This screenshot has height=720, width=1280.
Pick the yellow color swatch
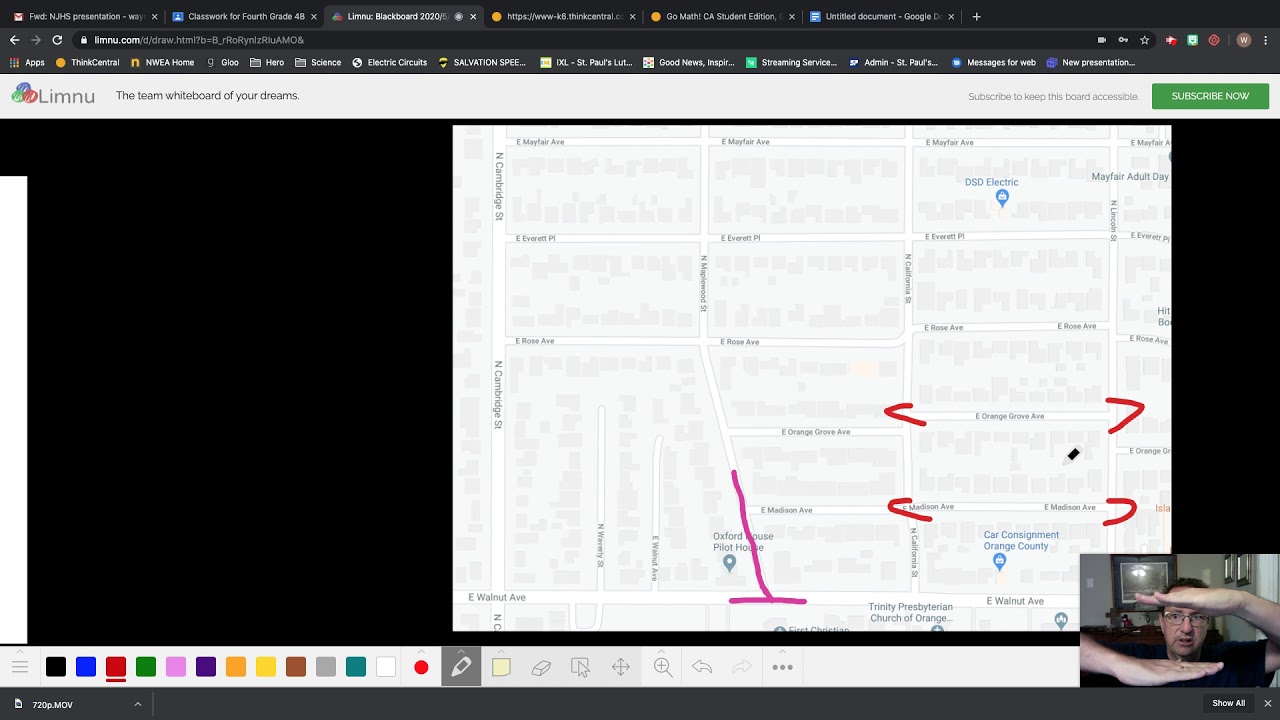tap(266, 667)
